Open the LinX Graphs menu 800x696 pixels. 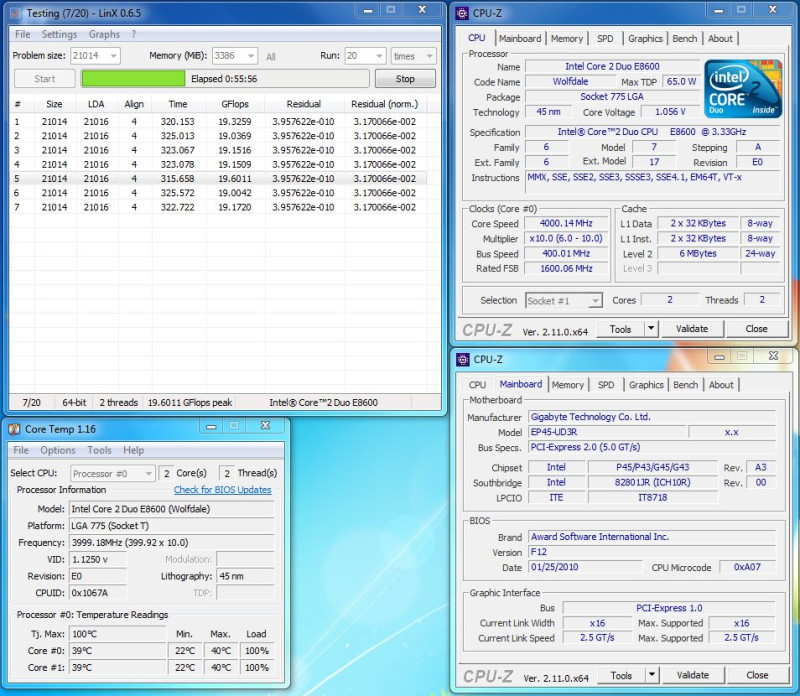[104, 34]
